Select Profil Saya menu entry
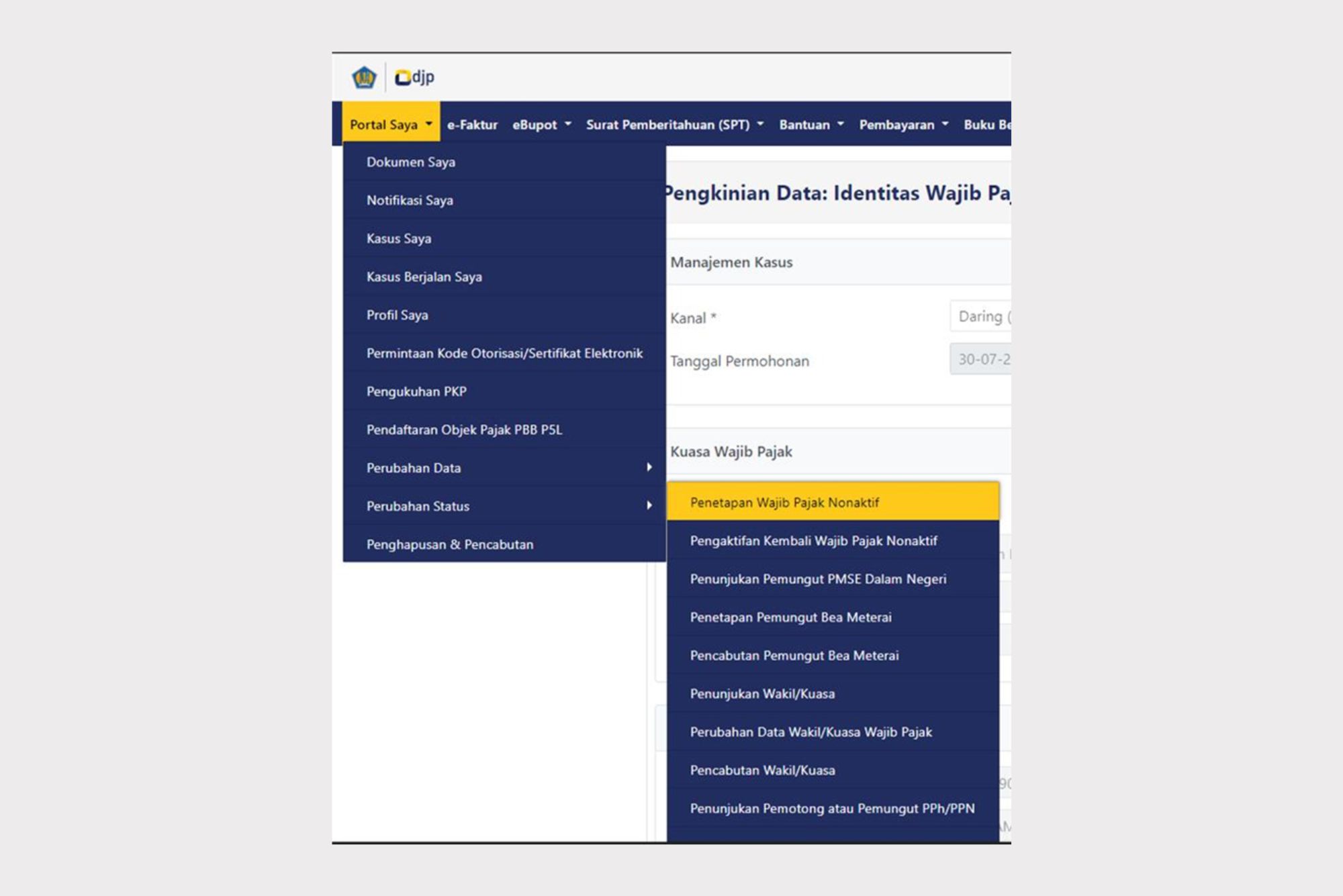Image resolution: width=1343 pixels, height=896 pixels. 504,315
